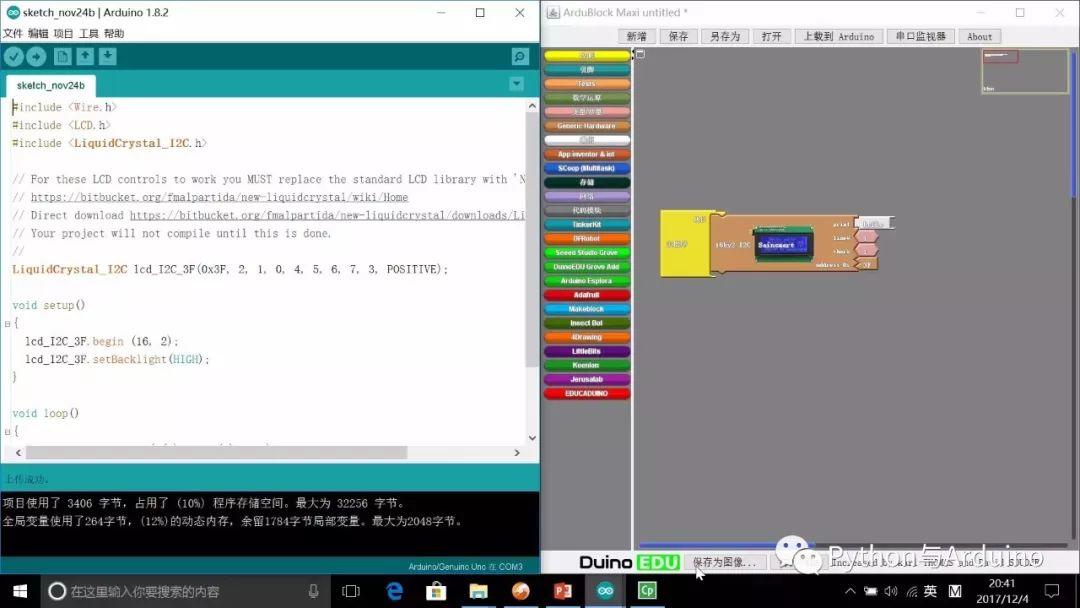This screenshot has height=608, width=1080.
Task: Collapse the setup() function fold marker
Action: [8, 324]
